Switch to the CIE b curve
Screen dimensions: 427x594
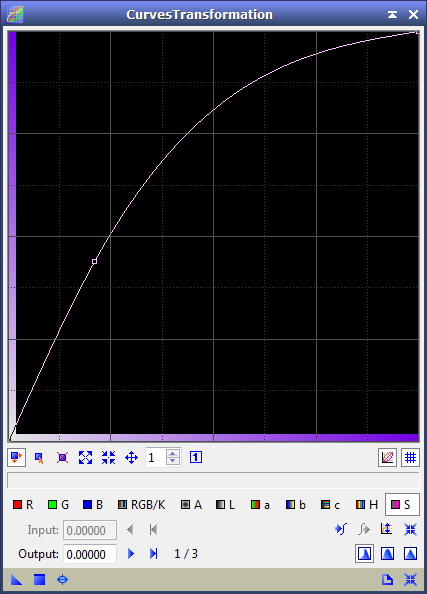coord(296,505)
